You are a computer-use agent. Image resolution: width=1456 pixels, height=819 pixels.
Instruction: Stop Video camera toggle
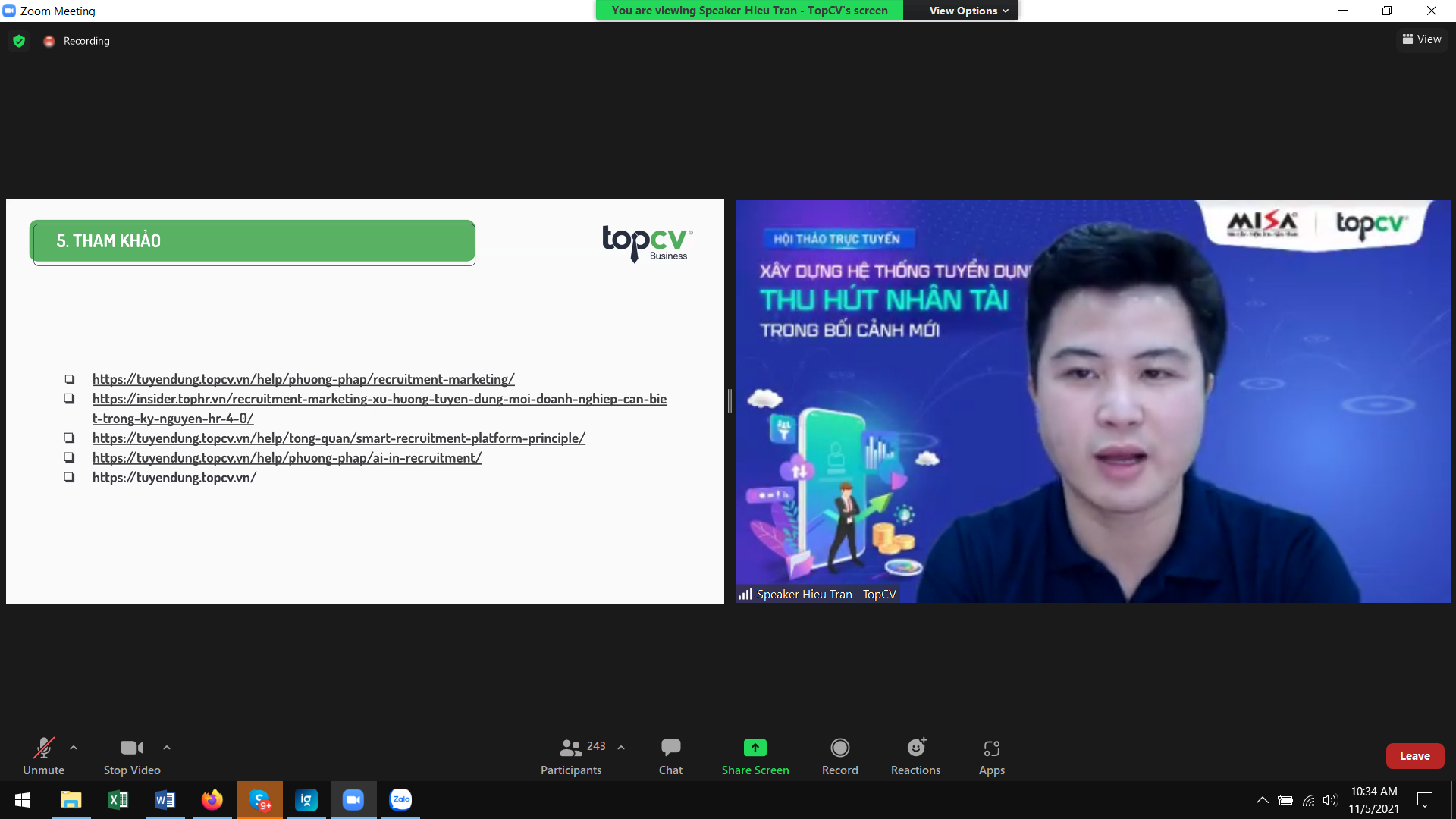[131, 748]
